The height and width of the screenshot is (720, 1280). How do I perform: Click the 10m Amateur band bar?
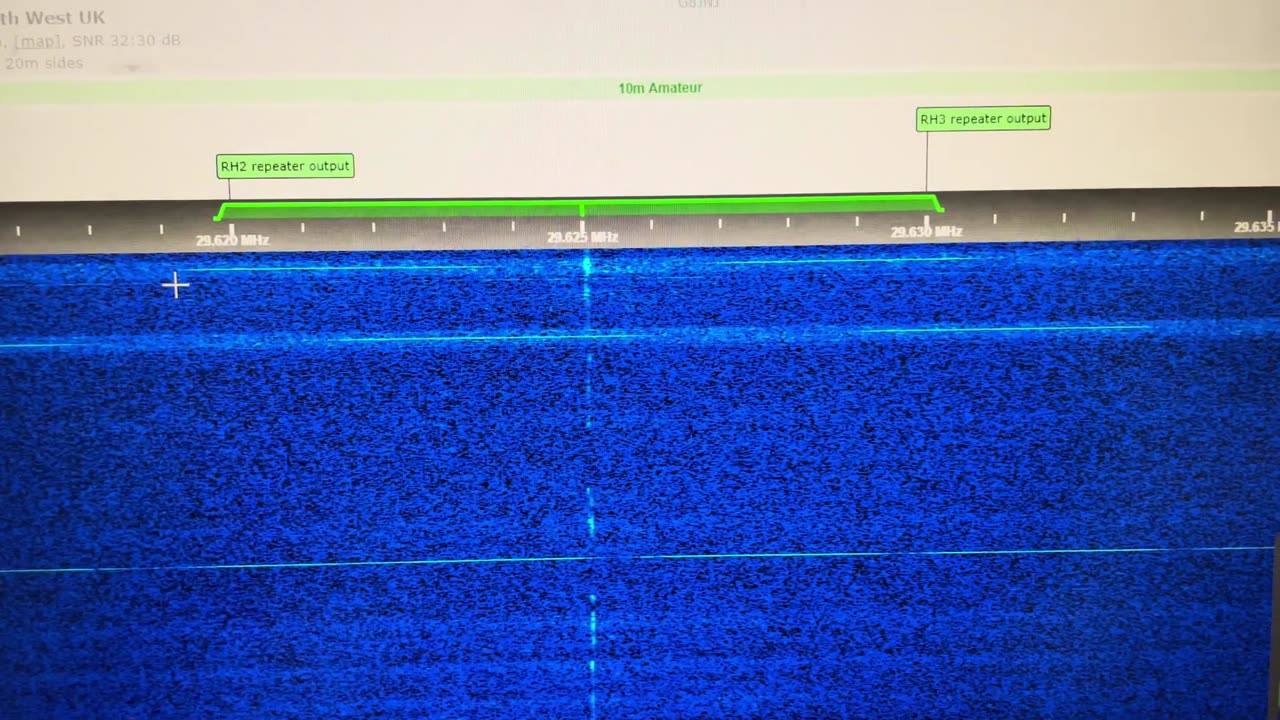[640, 88]
